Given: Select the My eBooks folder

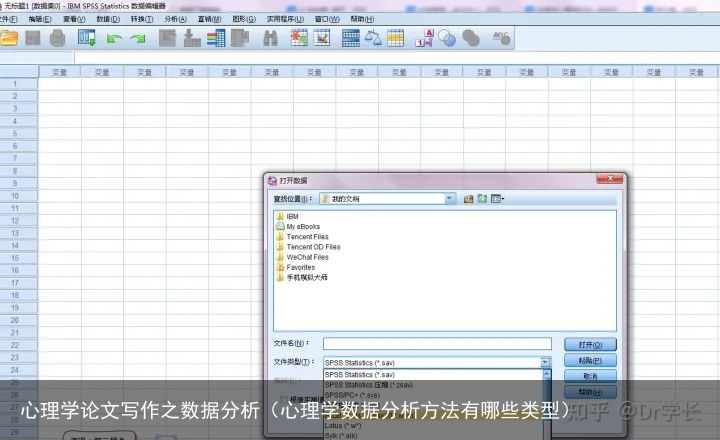Looking at the screenshot, I should (x=298, y=226).
